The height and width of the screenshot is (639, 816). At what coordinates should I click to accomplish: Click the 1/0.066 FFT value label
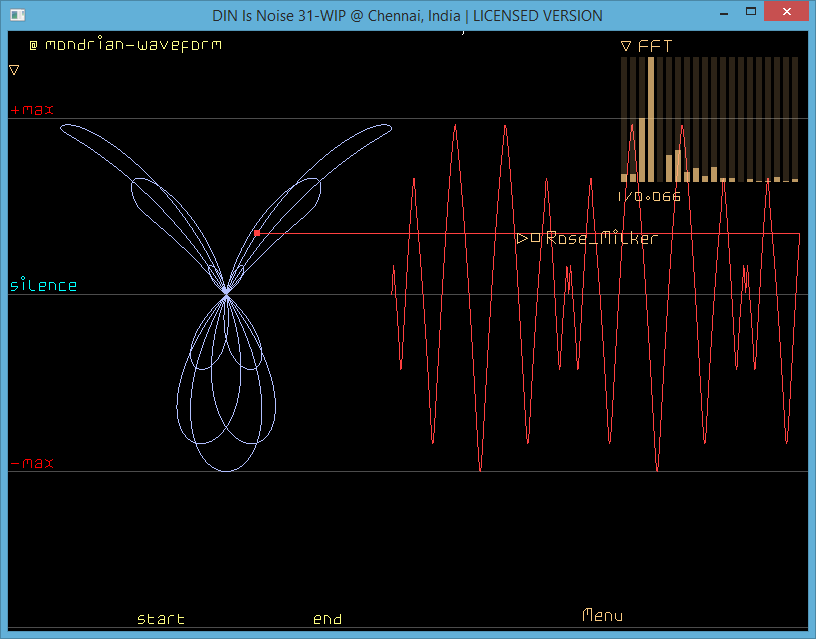[649, 196]
